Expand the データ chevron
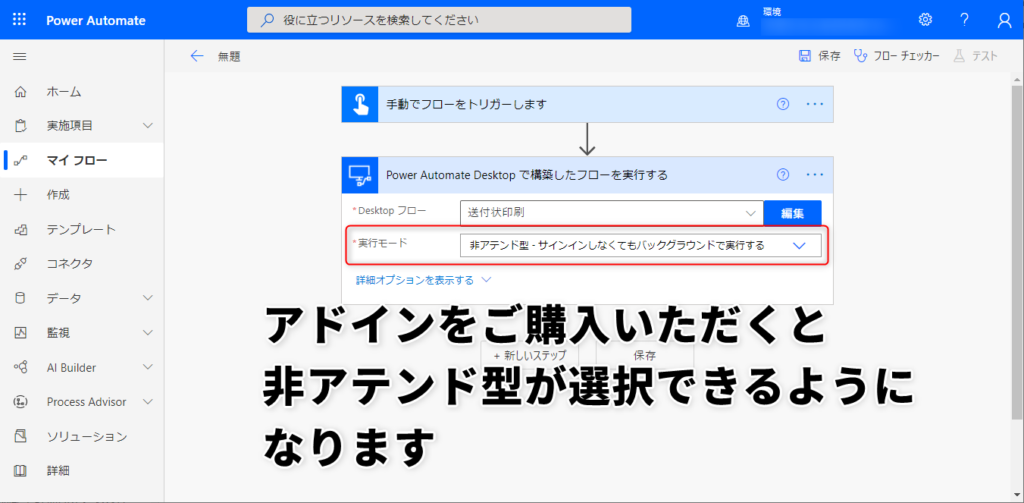This screenshot has height=503, width=1024. coord(148,299)
